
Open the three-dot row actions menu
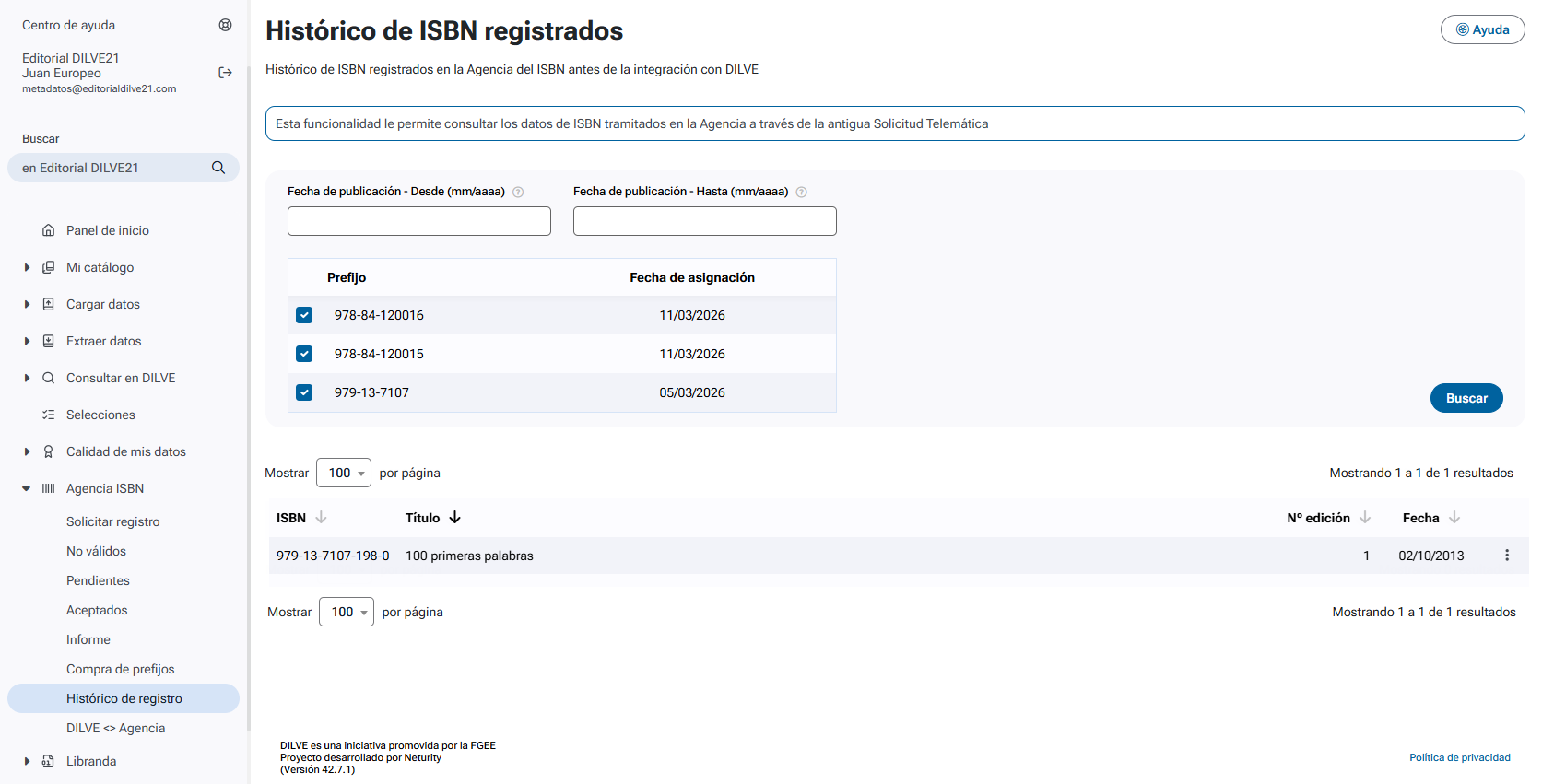point(1506,556)
